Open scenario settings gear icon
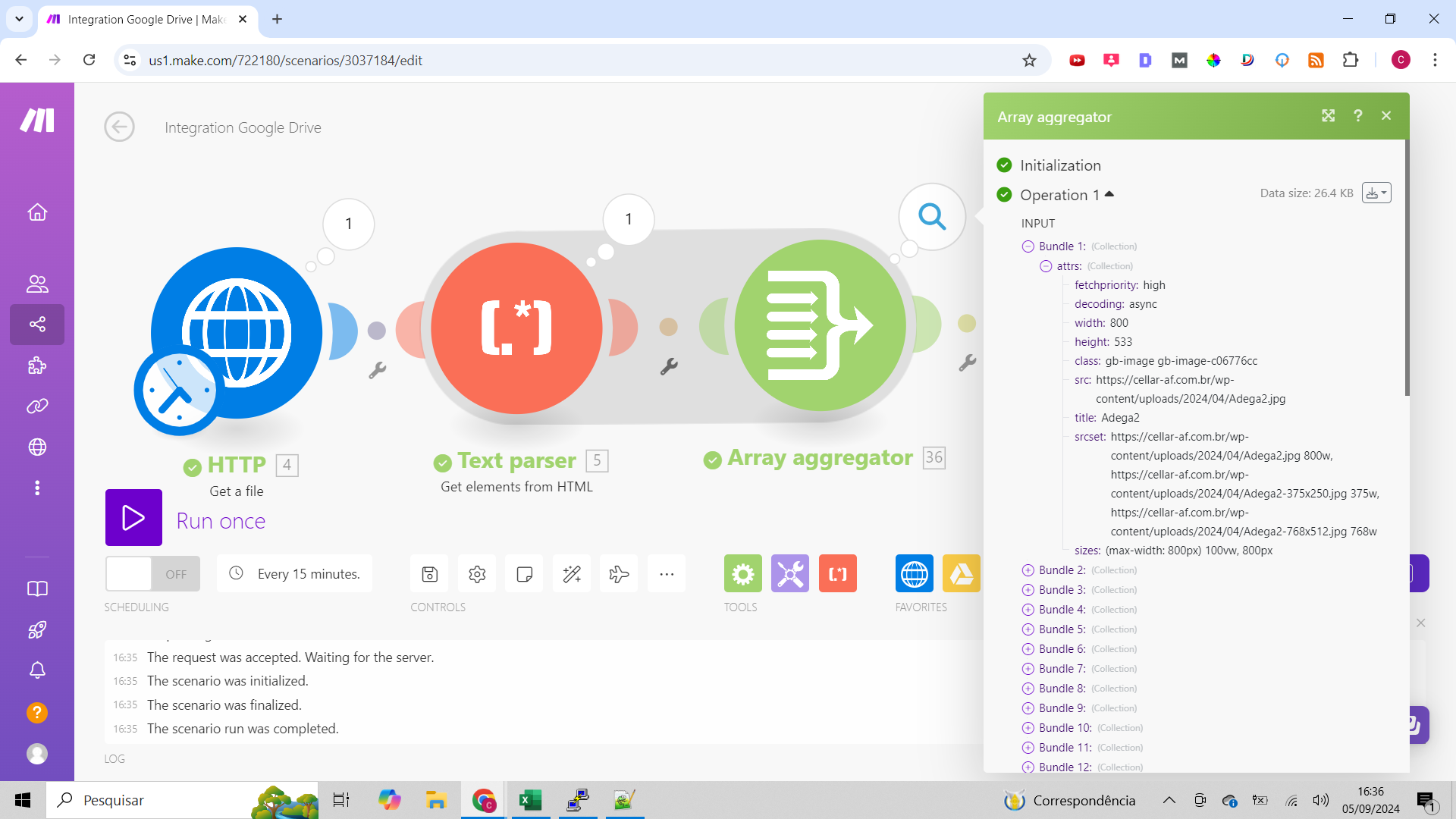 [x=477, y=574]
